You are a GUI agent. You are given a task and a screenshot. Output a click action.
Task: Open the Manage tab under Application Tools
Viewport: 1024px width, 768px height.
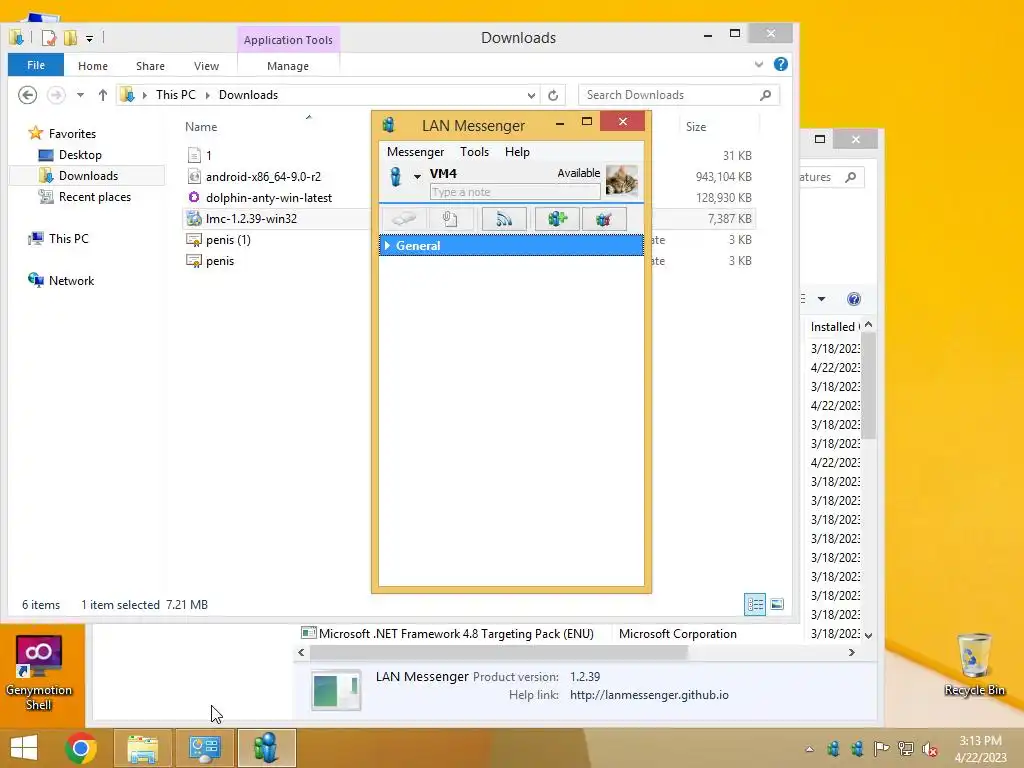point(287,66)
